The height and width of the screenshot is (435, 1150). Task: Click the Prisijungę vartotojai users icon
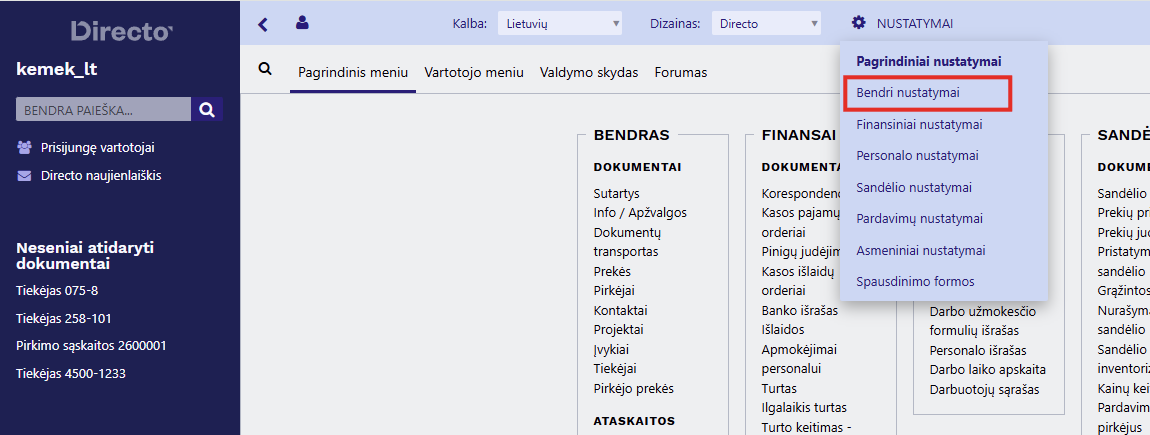(x=25, y=147)
